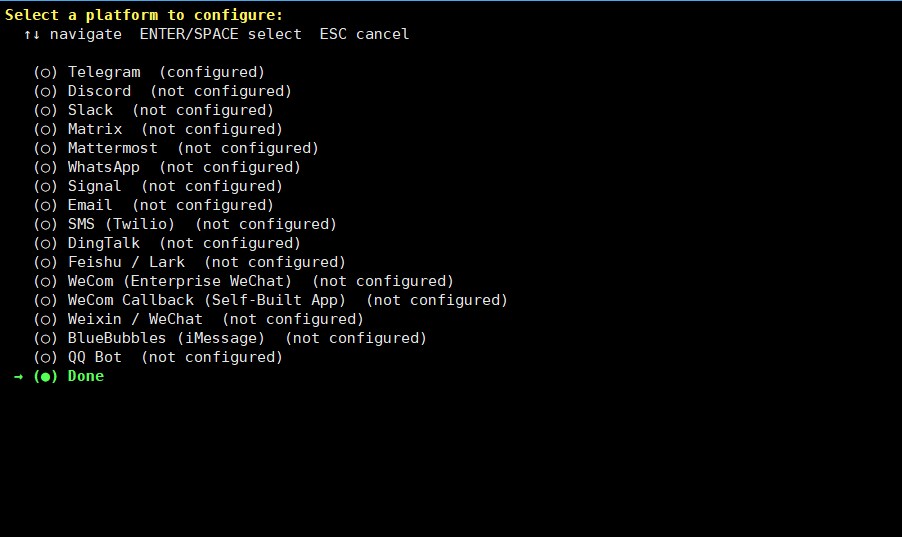Viewport: 902px width, 537px height.
Task: Select the Telegram radio button
Action: 46,72
